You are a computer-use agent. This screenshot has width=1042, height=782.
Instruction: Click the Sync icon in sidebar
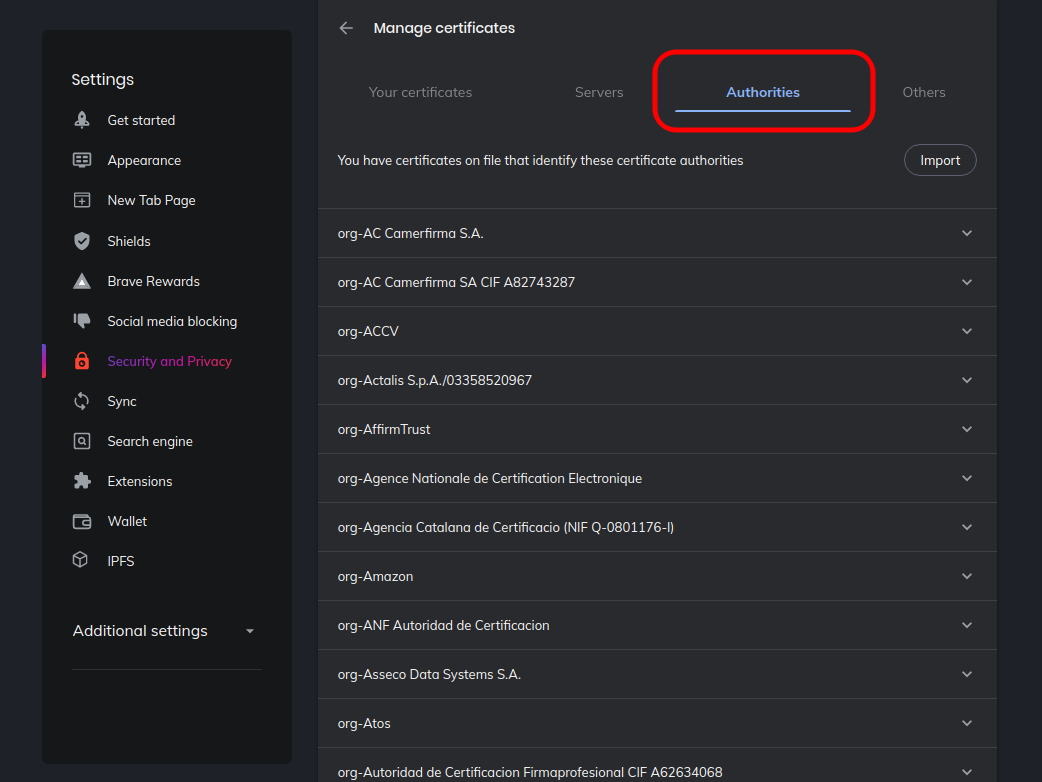(82, 401)
